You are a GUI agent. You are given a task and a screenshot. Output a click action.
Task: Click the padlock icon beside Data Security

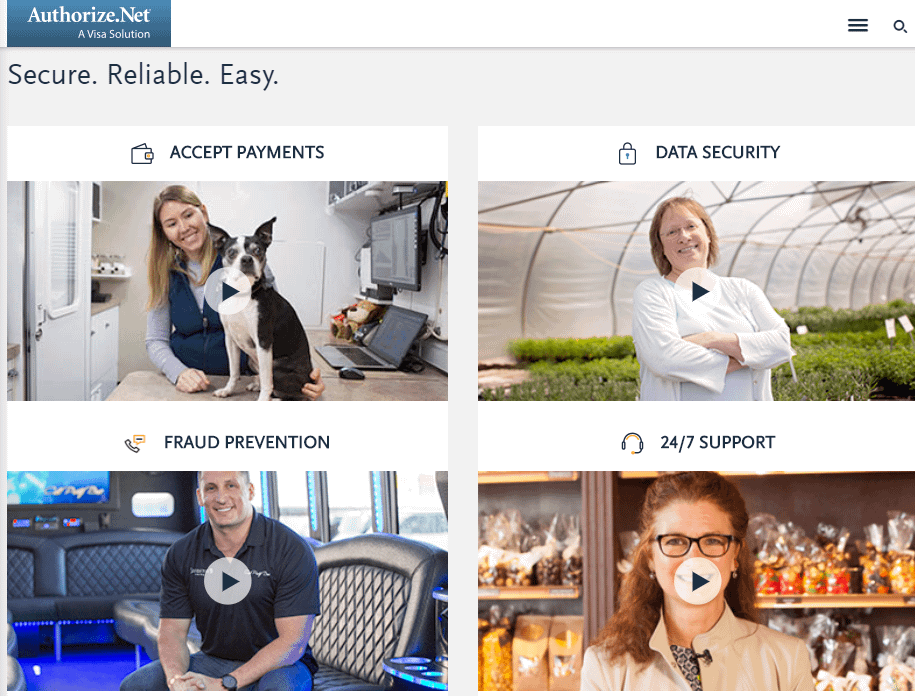(x=627, y=153)
